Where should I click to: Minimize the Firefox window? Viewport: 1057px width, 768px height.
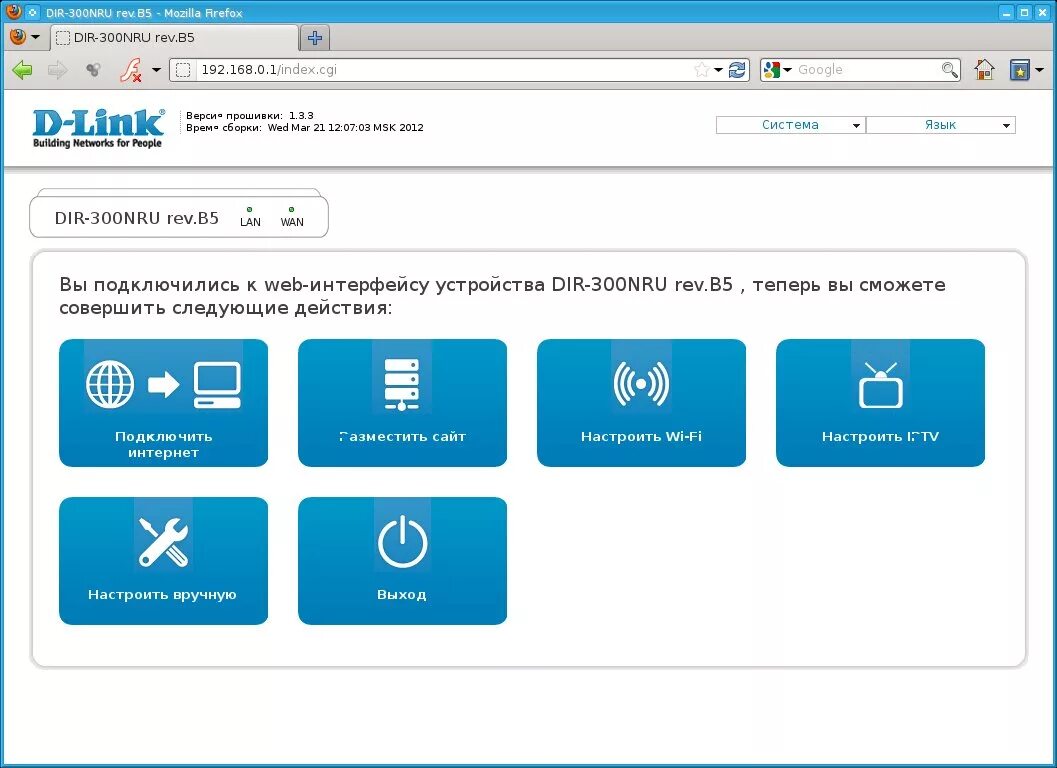click(1007, 12)
